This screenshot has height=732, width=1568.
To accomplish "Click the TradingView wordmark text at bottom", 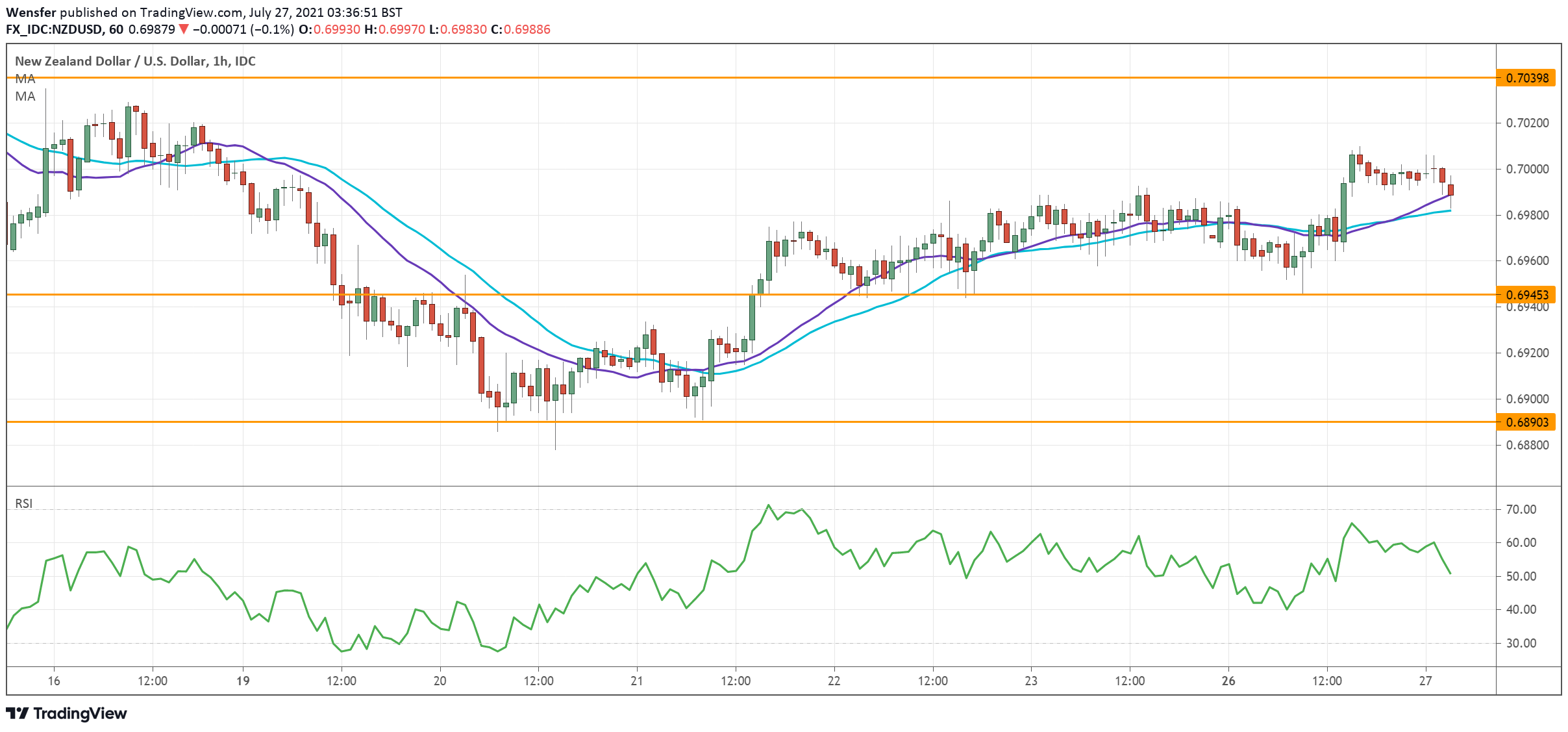I will [80, 713].
